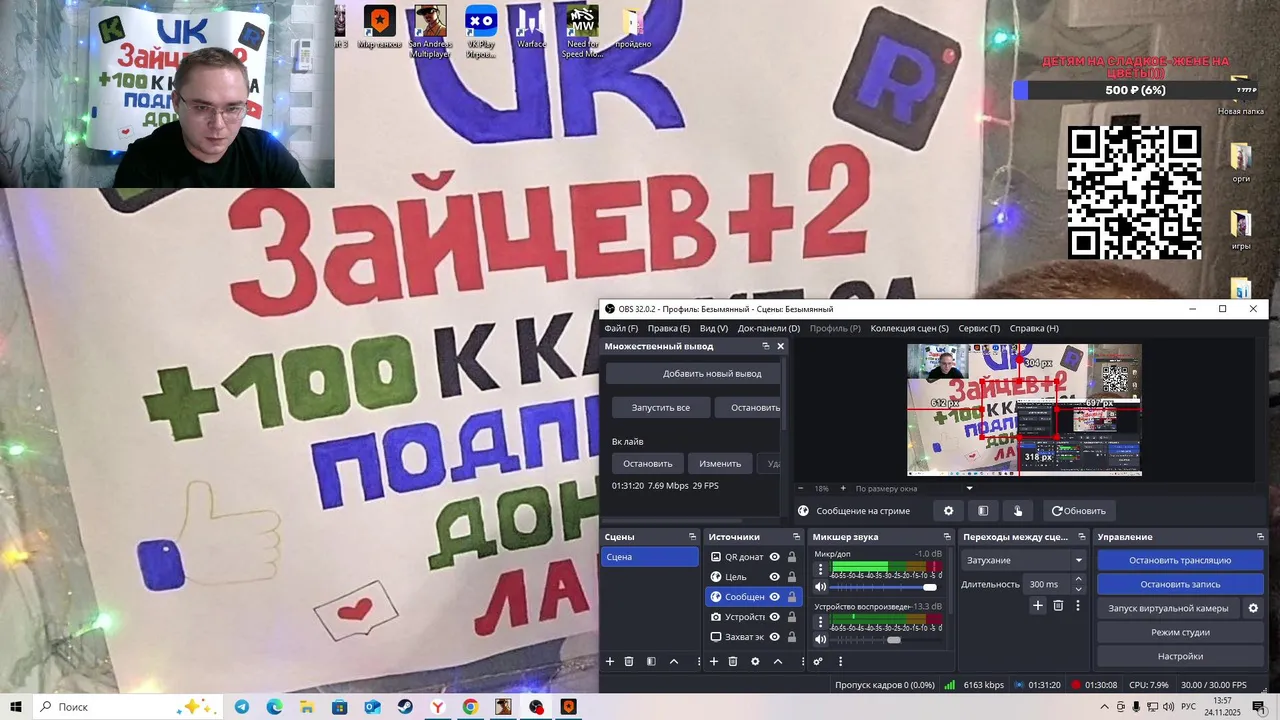The width and height of the screenshot is (1280, 720).
Task: Open Настройки in Управление panel
Action: coord(1180,656)
